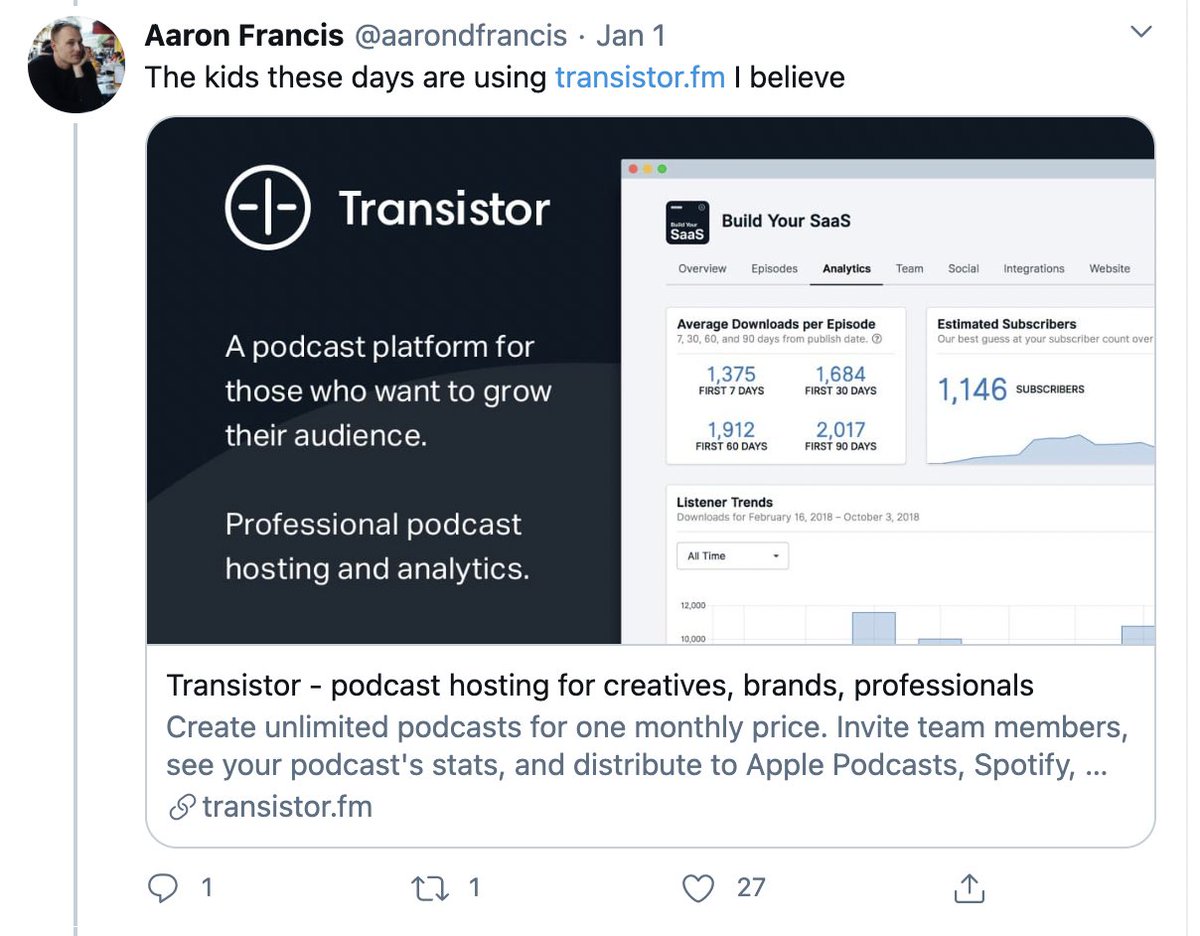Expand the tweet options chevron menu
Image resolution: width=1200 pixels, height=936 pixels.
[x=1140, y=34]
